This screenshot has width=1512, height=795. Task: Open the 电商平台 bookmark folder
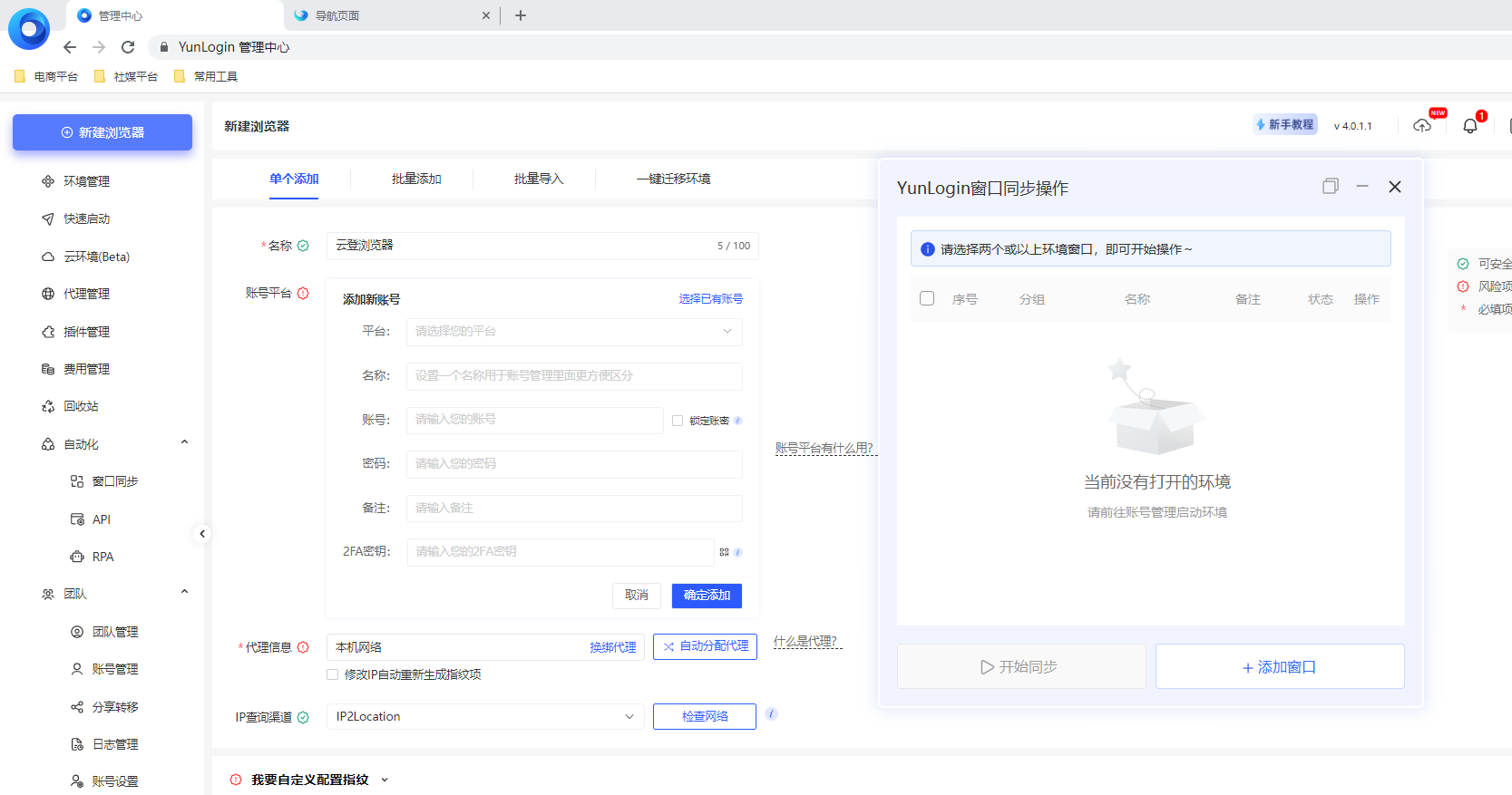pos(46,77)
